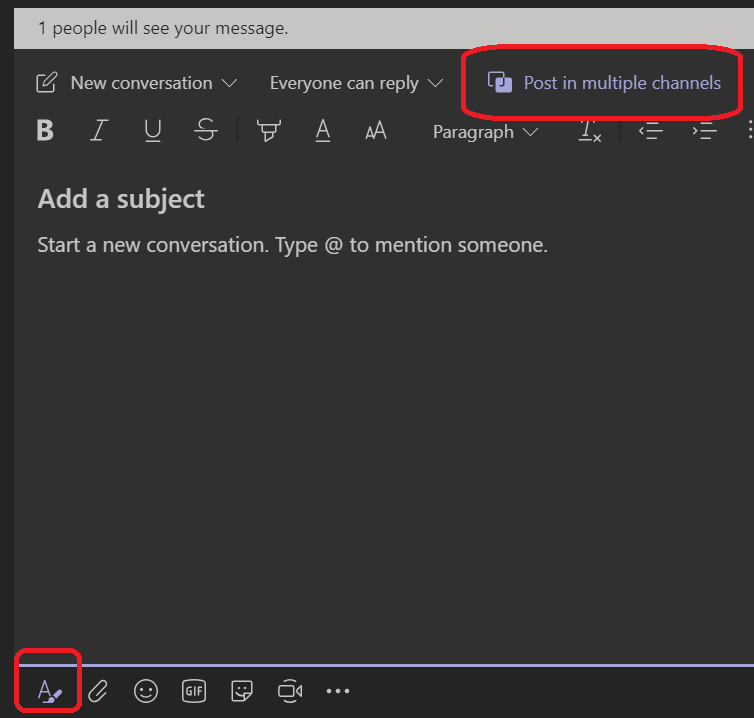Clear all text formatting
The width and height of the screenshot is (754, 718).
[590, 132]
